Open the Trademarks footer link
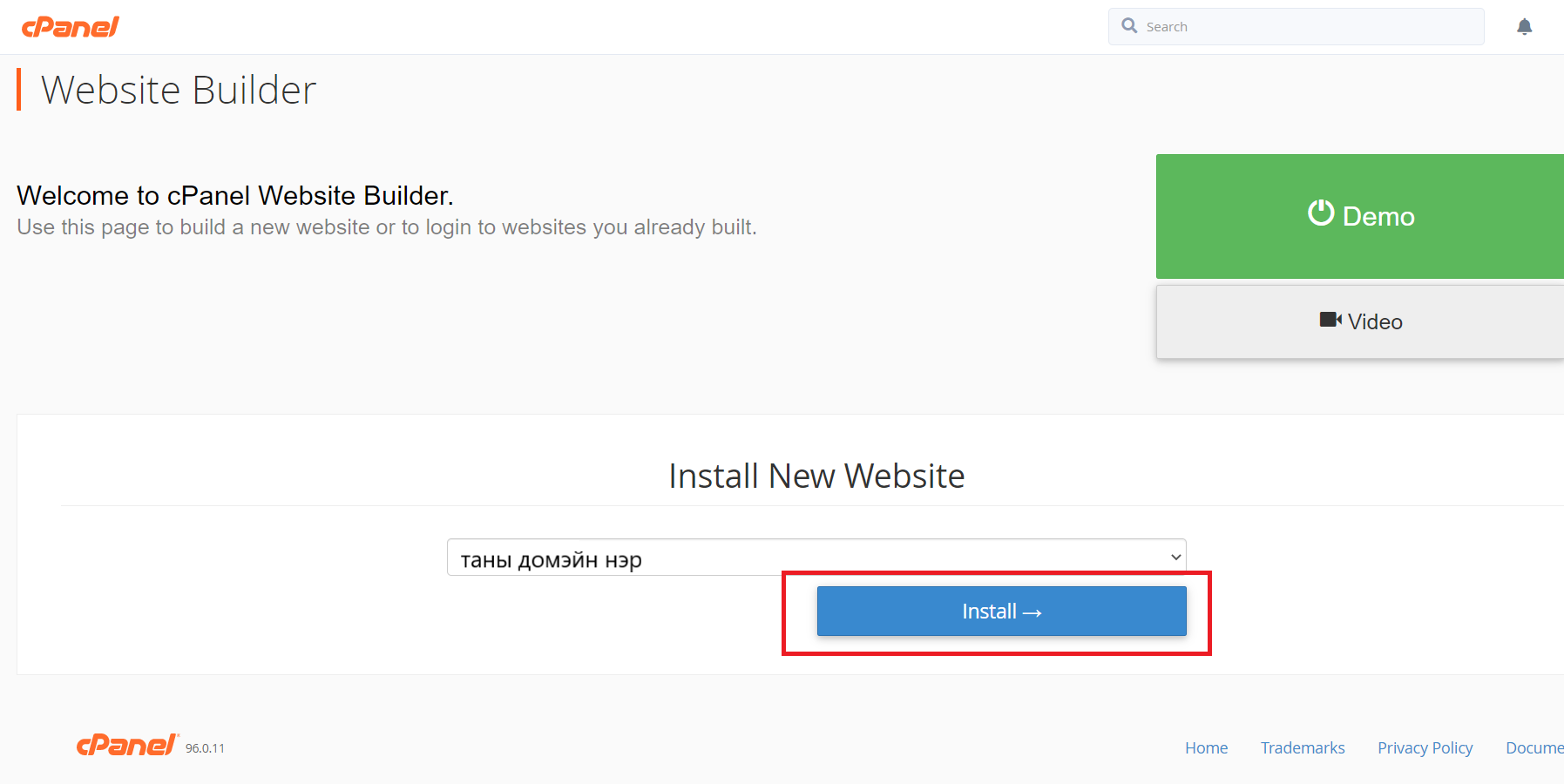 click(1303, 747)
